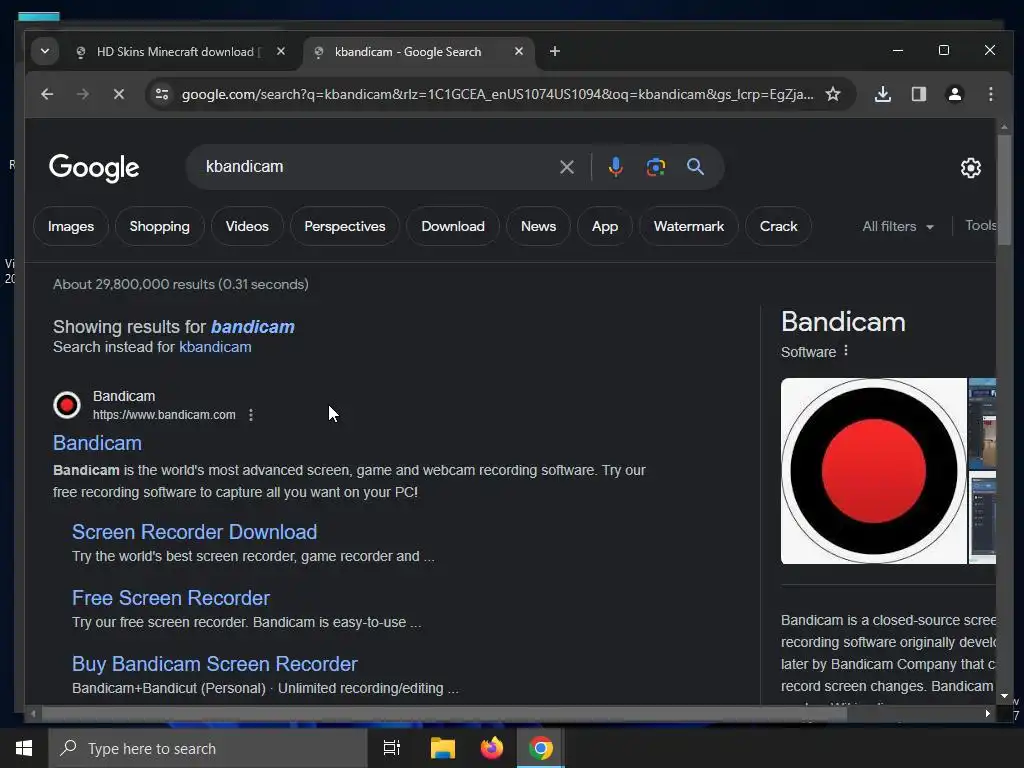Click the Chrome forward arrow
This screenshot has width=1024, height=768.
click(82, 94)
